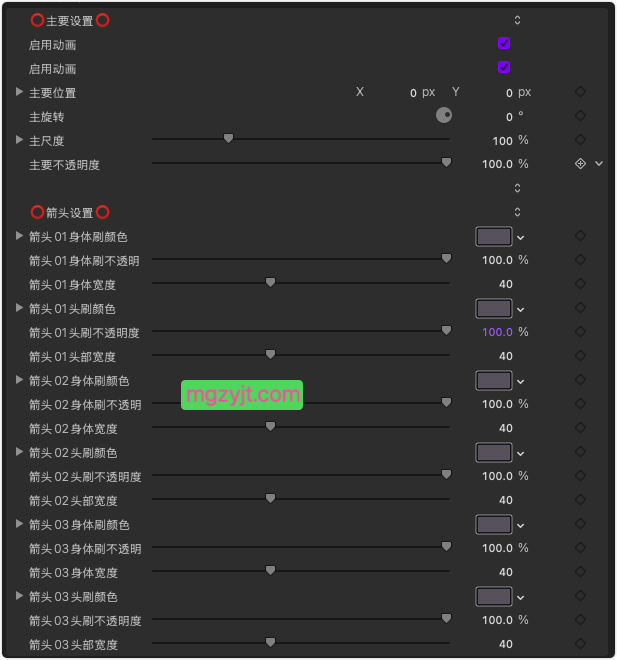Click the 主旋转 degree value field
This screenshot has height=660, width=617.
[x=509, y=117]
